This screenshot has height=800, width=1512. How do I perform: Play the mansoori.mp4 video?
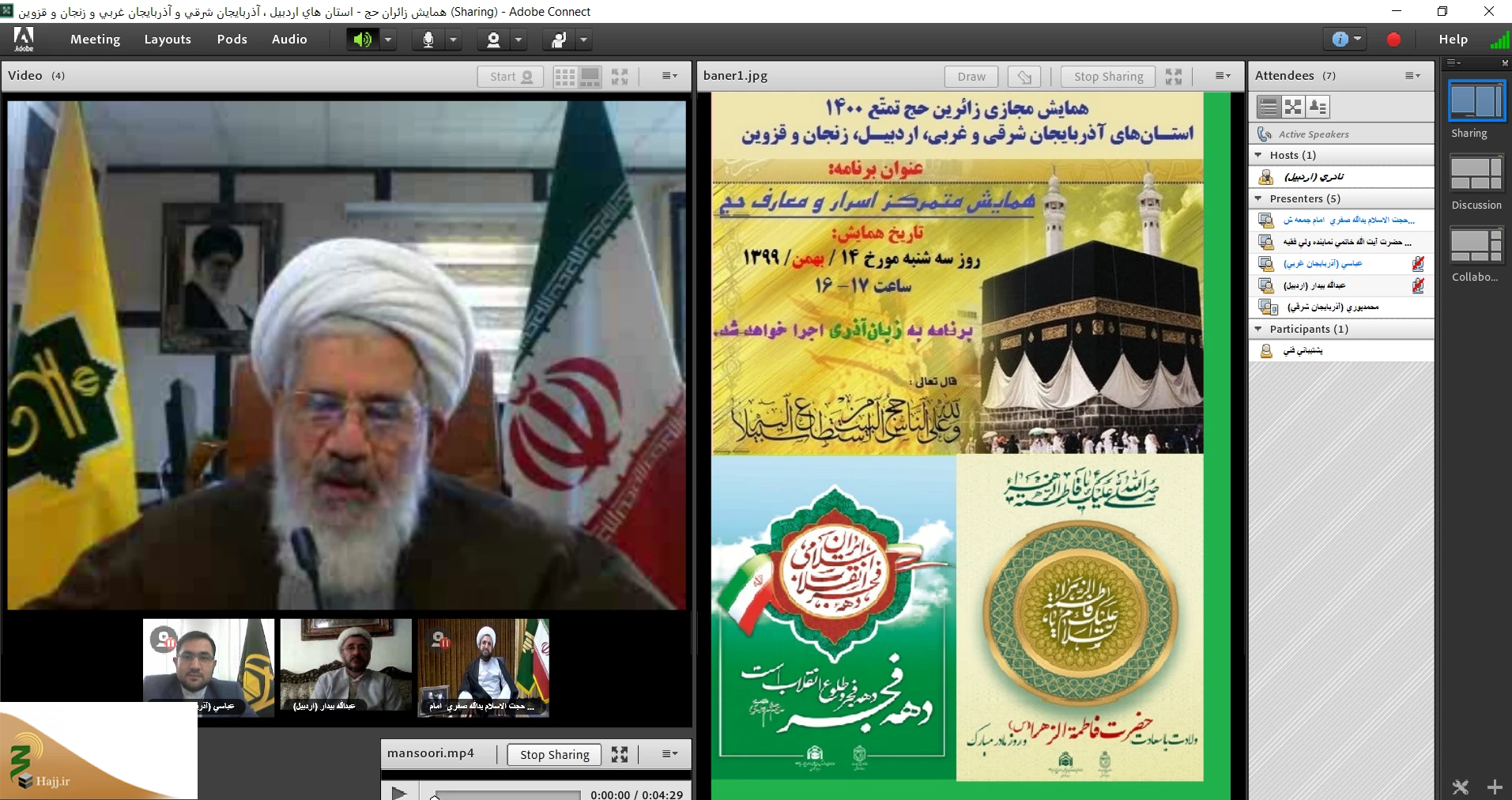(x=399, y=793)
